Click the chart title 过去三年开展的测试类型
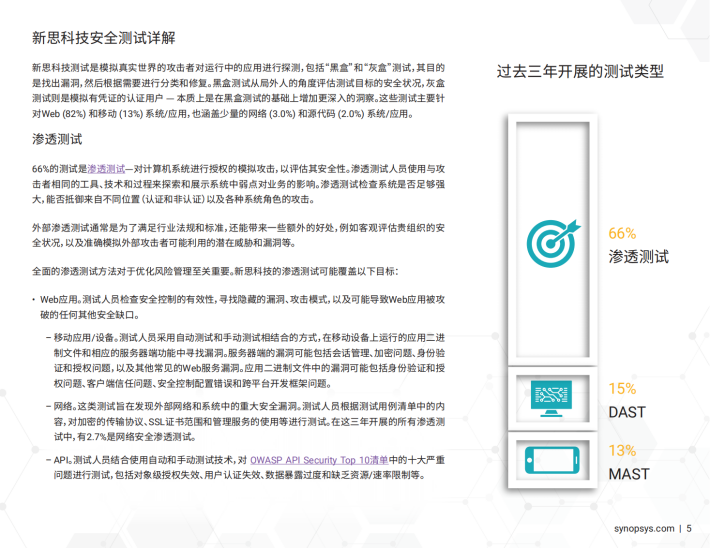The height and width of the screenshot is (548, 710). [x=580, y=72]
